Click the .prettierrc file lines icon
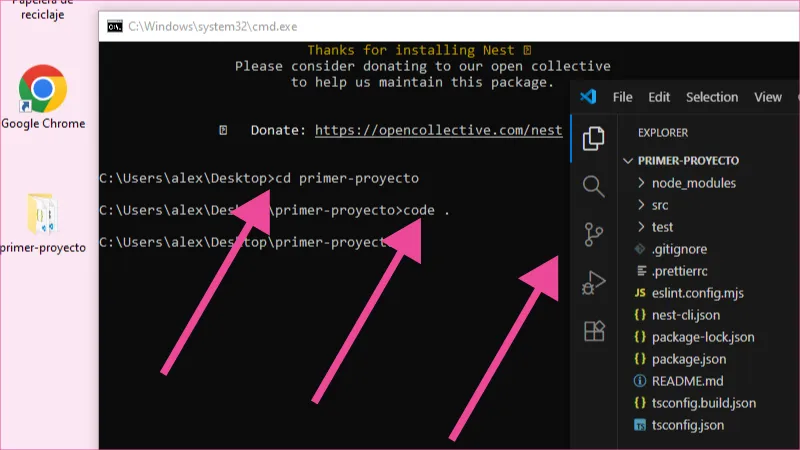800x450 pixels. [641, 271]
